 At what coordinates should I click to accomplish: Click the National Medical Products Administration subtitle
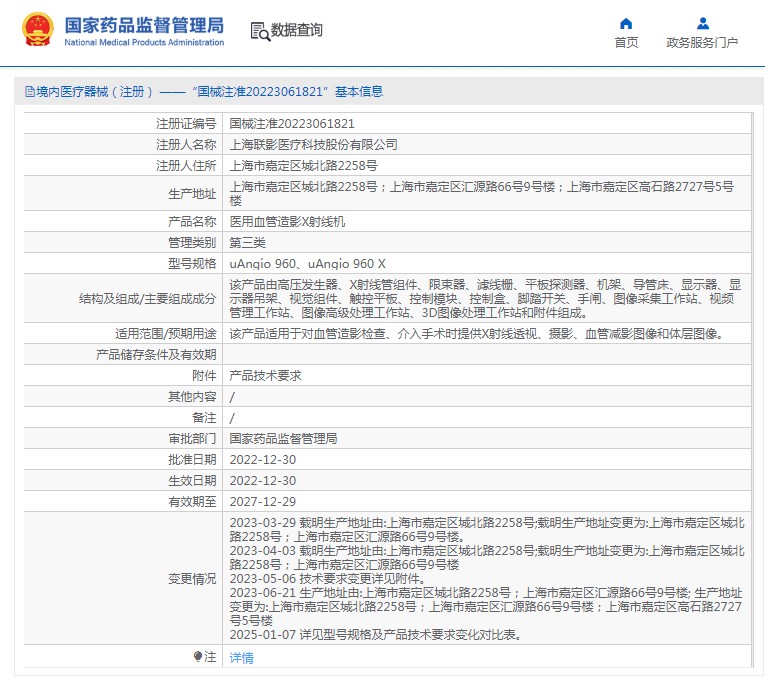(144, 42)
